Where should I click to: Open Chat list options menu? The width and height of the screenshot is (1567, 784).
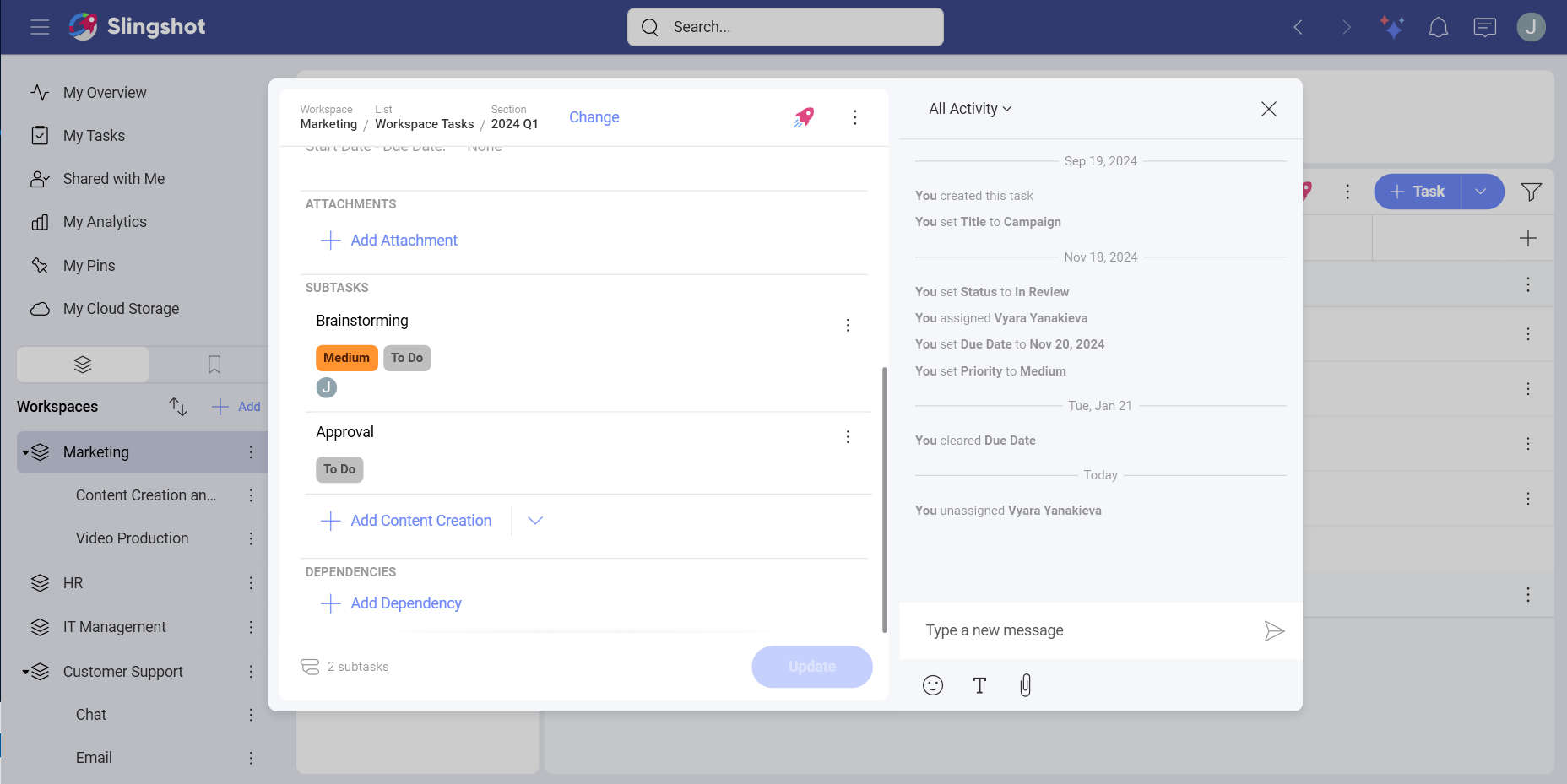tap(251, 715)
